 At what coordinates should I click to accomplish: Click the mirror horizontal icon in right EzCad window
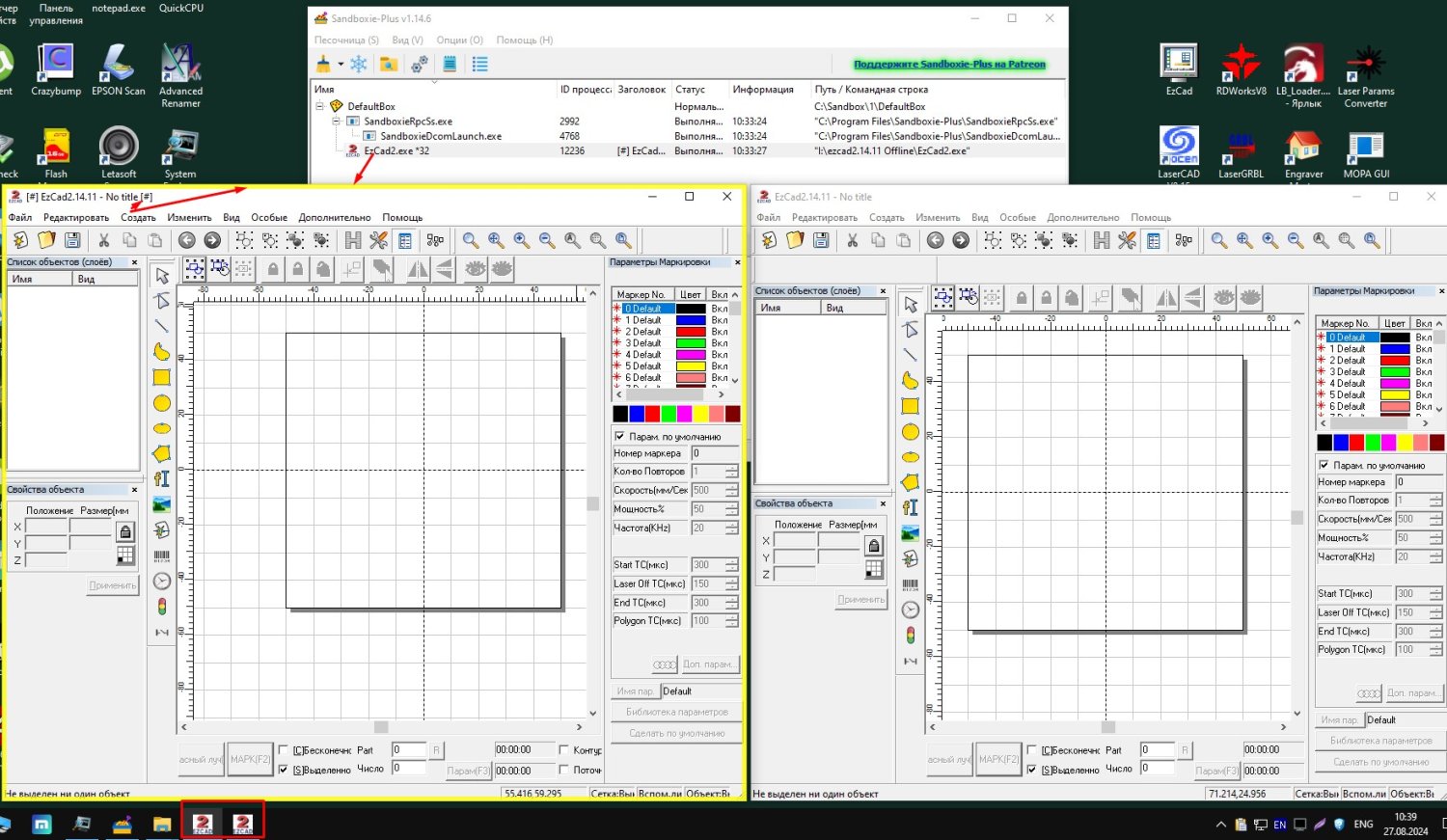(x=1166, y=298)
